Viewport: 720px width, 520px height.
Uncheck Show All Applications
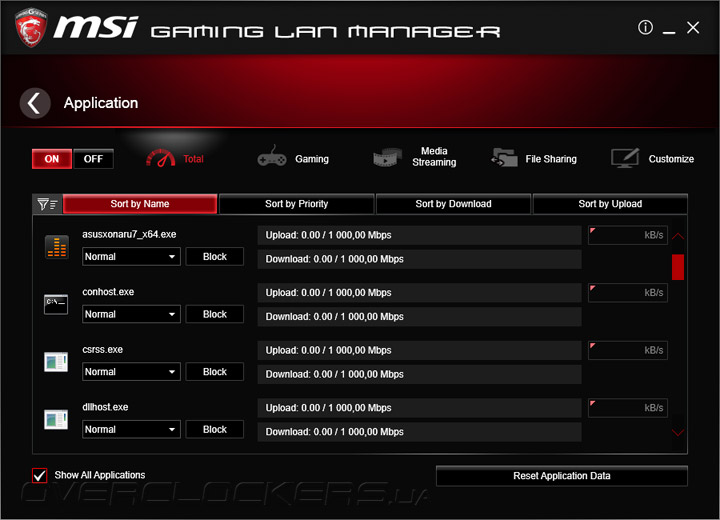[x=39, y=475]
